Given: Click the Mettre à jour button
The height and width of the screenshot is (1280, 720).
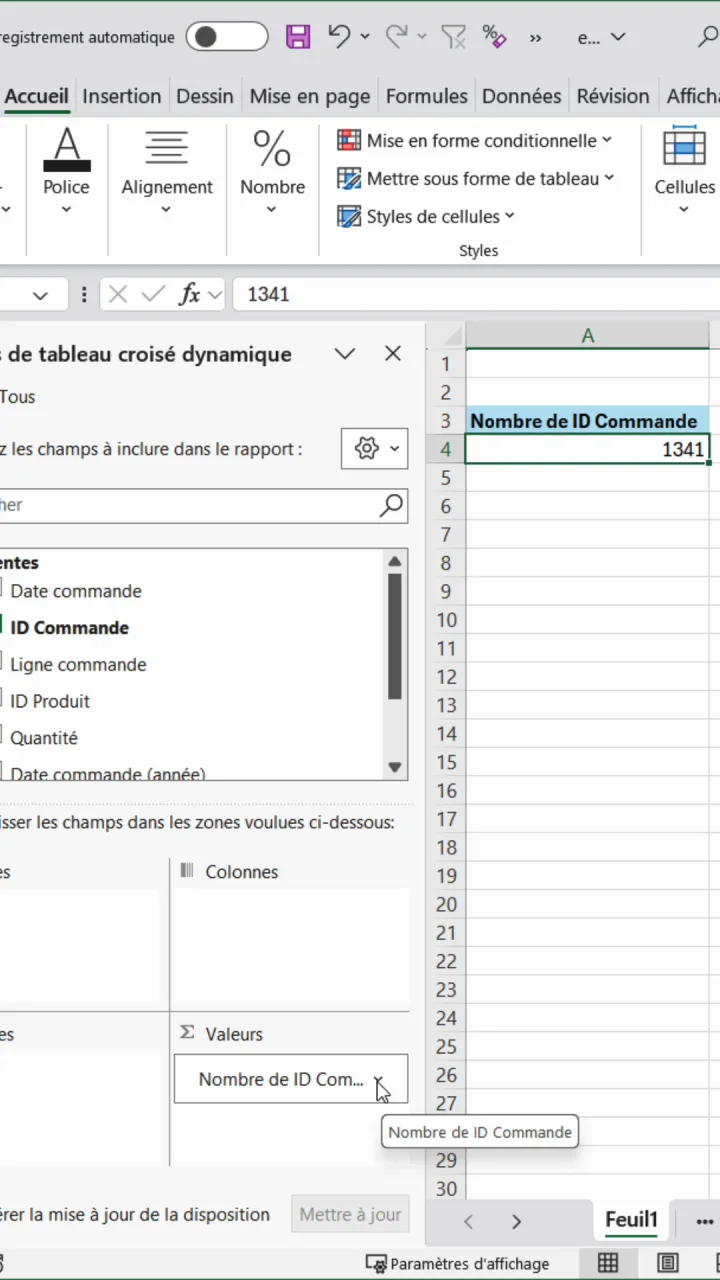Looking at the screenshot, I should click(350, 1215).
